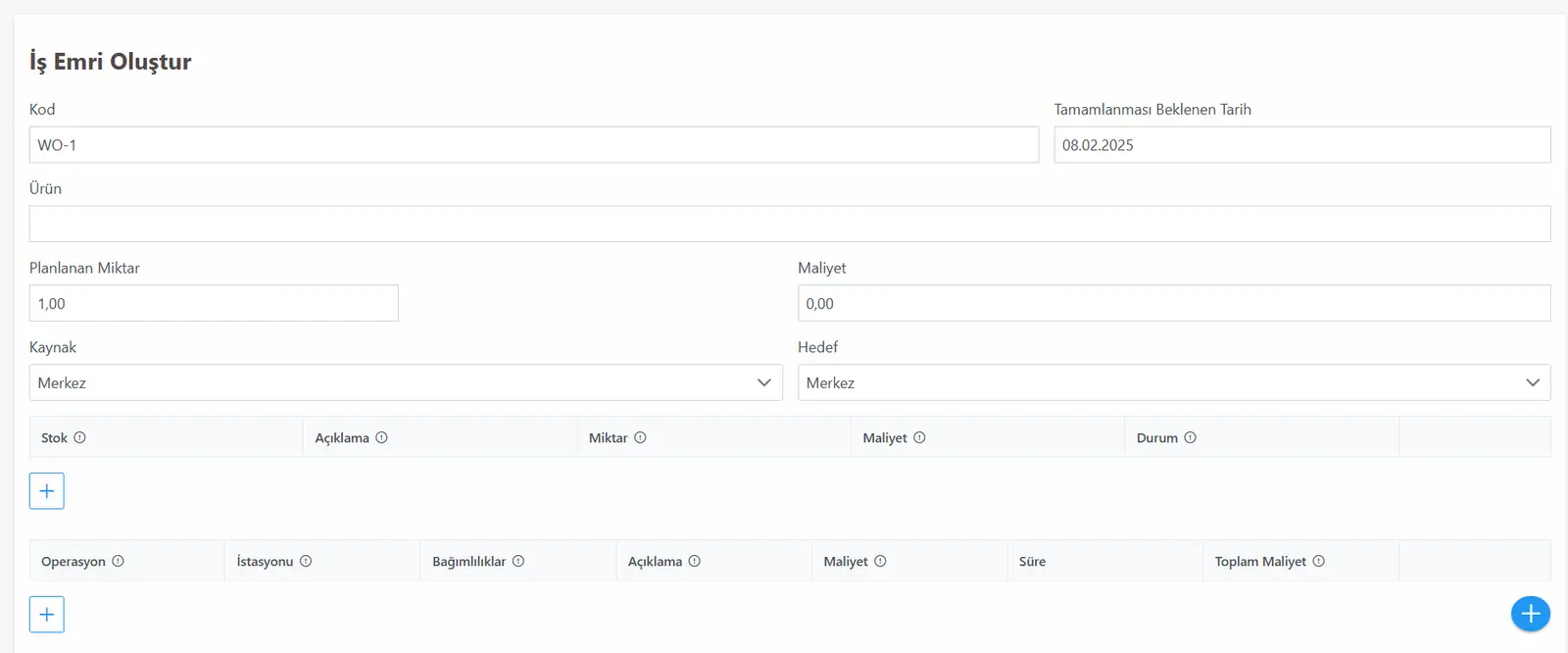Image resolution: width=1568 pixels, height=653 pixels.
Task: Click the Tamamlanması Beklenen Tarih date field
Action: pyautogui.click(x=1302, y=145)
